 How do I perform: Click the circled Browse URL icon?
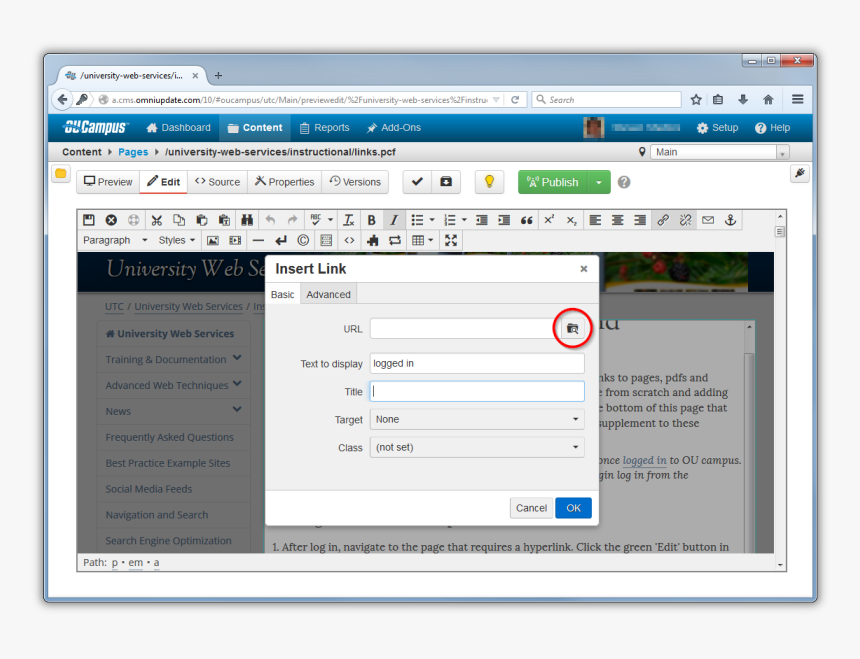coord(572,328)
